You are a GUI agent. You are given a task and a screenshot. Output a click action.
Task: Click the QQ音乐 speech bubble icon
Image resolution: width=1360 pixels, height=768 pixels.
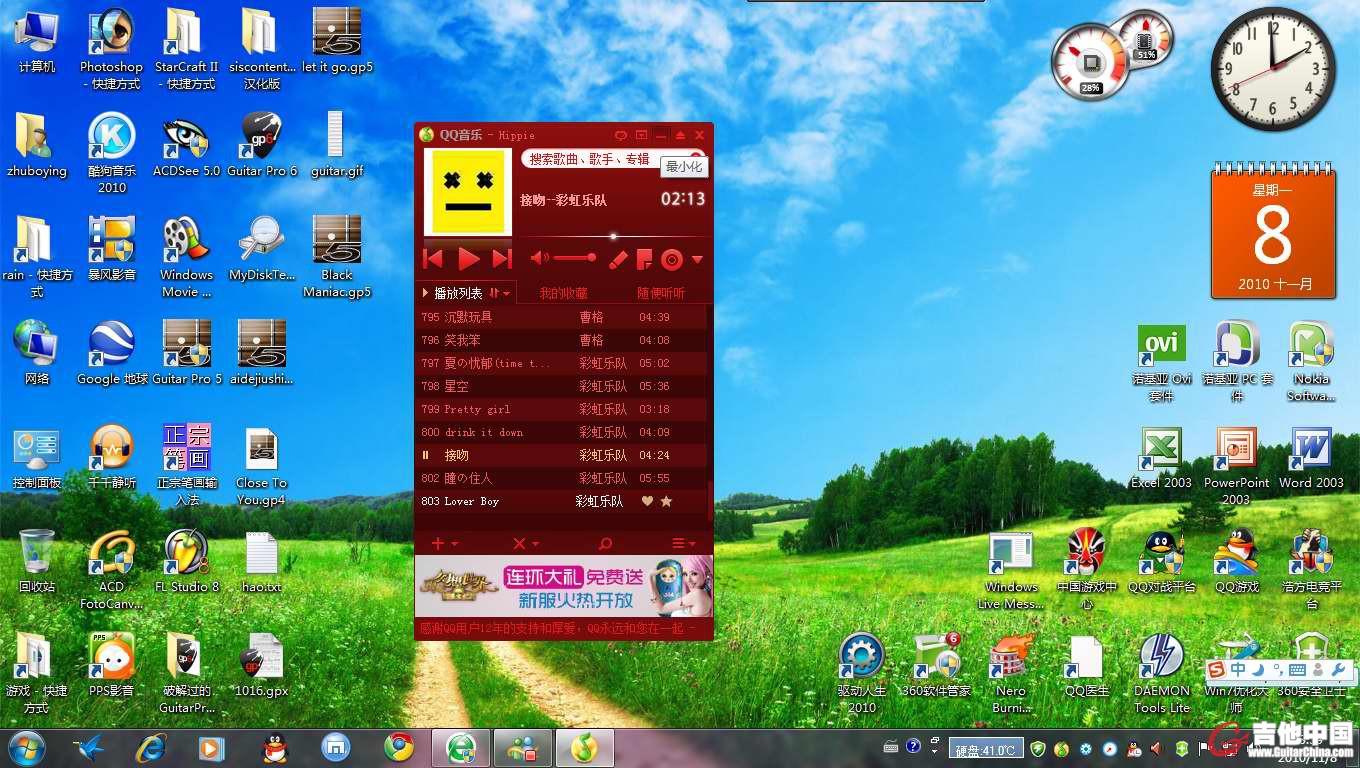click(621, 135)
